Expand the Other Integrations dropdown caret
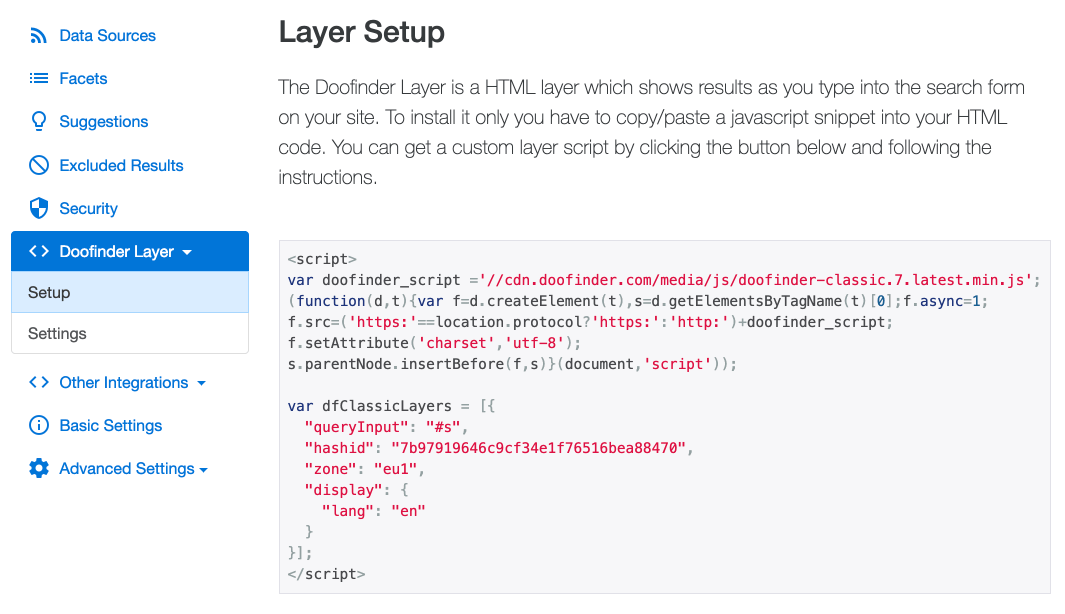This screenshot has height=614, width=1065. pyautogui.click(x=201, y=384)
